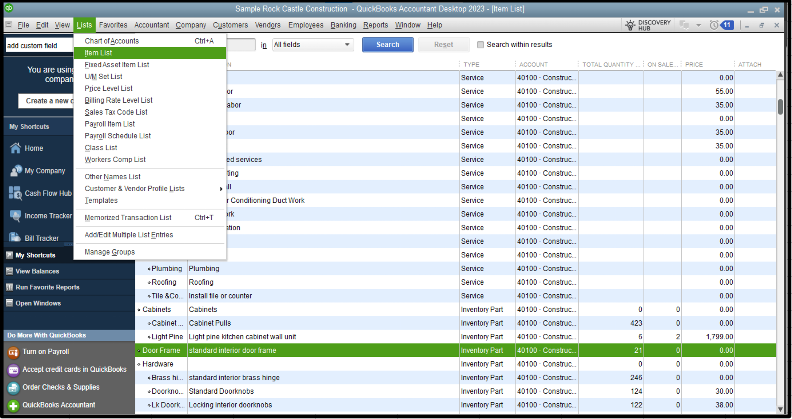Enable Search within results checkbox
Image resolution: width=792 pixels, height=419 pixels.
pos(480,44)
